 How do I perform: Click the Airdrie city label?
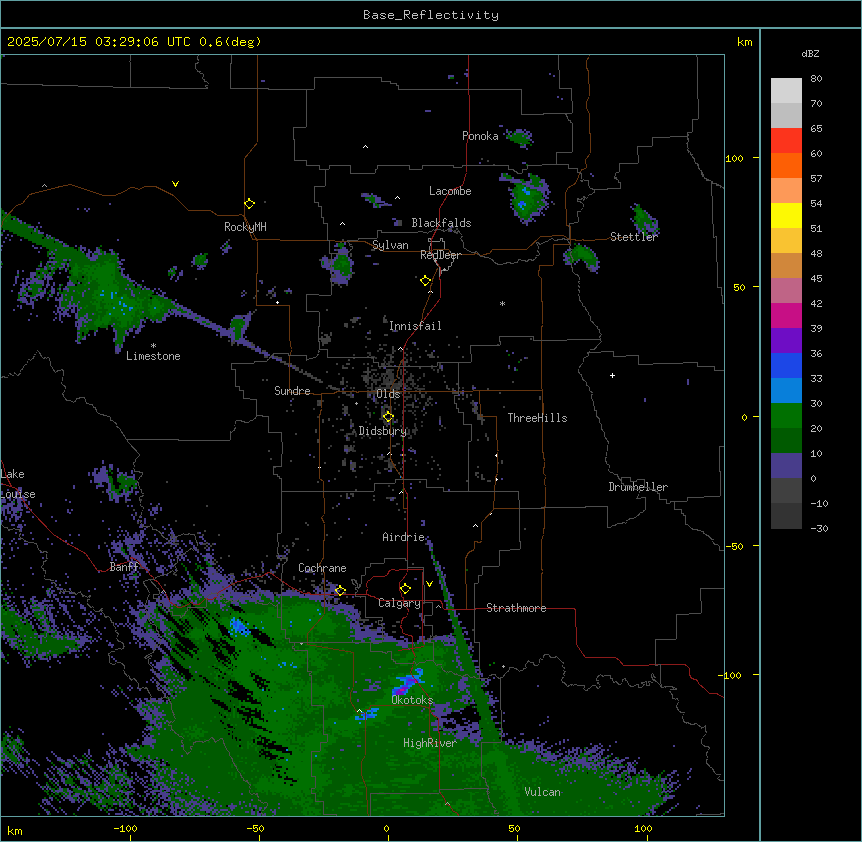404,537
